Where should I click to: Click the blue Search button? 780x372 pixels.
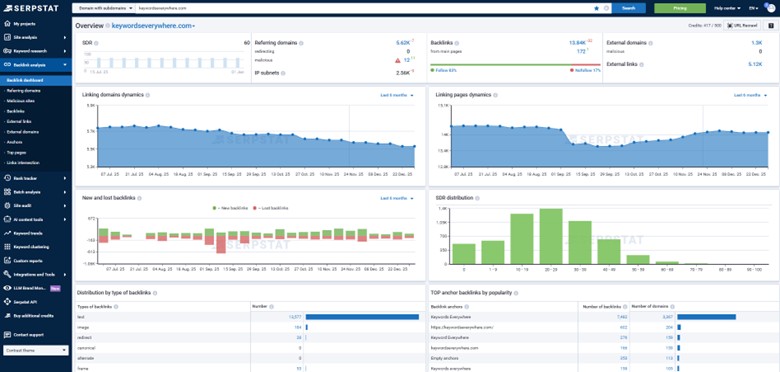tap(629, 8)
